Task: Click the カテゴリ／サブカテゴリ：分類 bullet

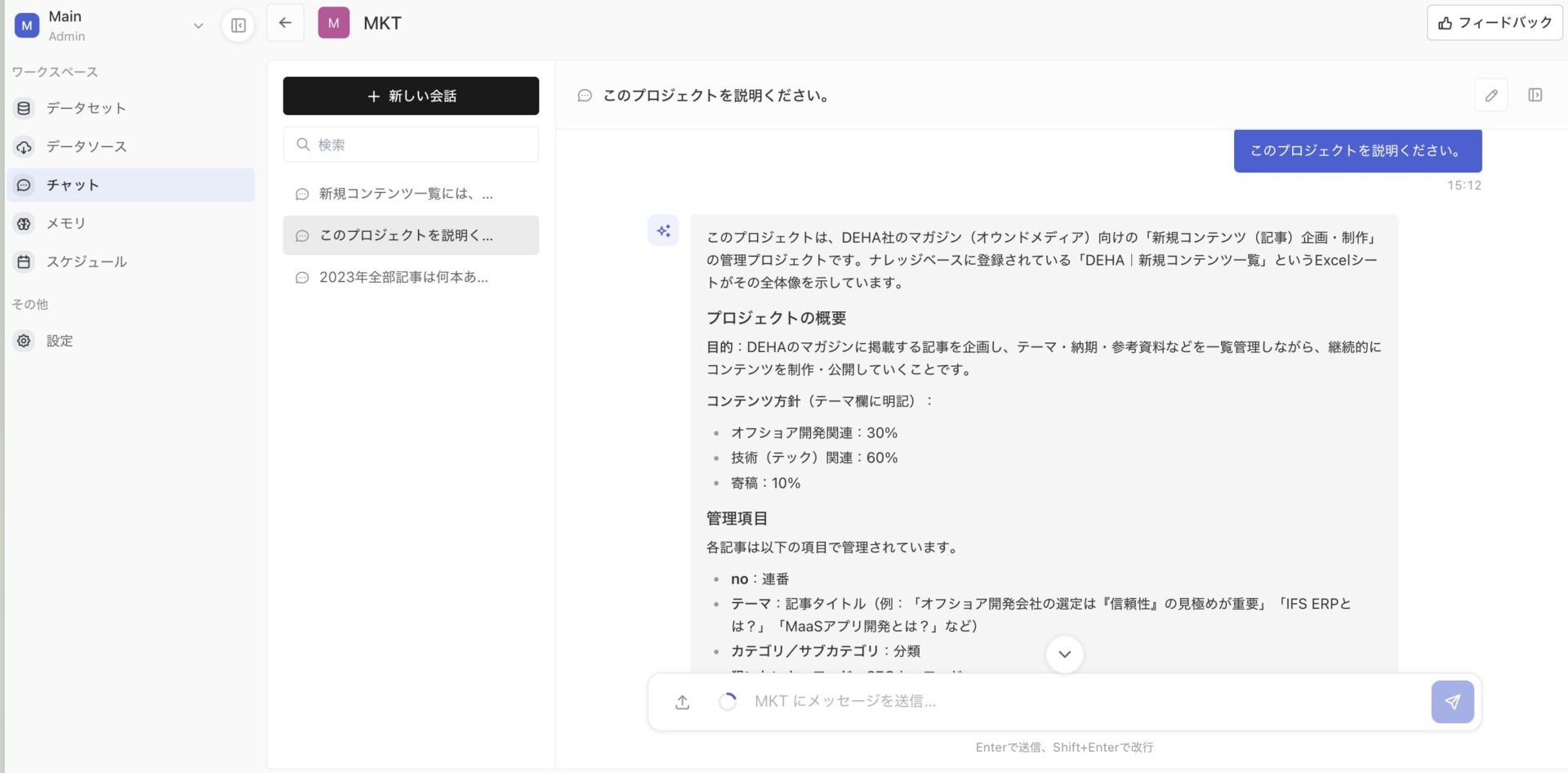Action: (x=825, y=651)
